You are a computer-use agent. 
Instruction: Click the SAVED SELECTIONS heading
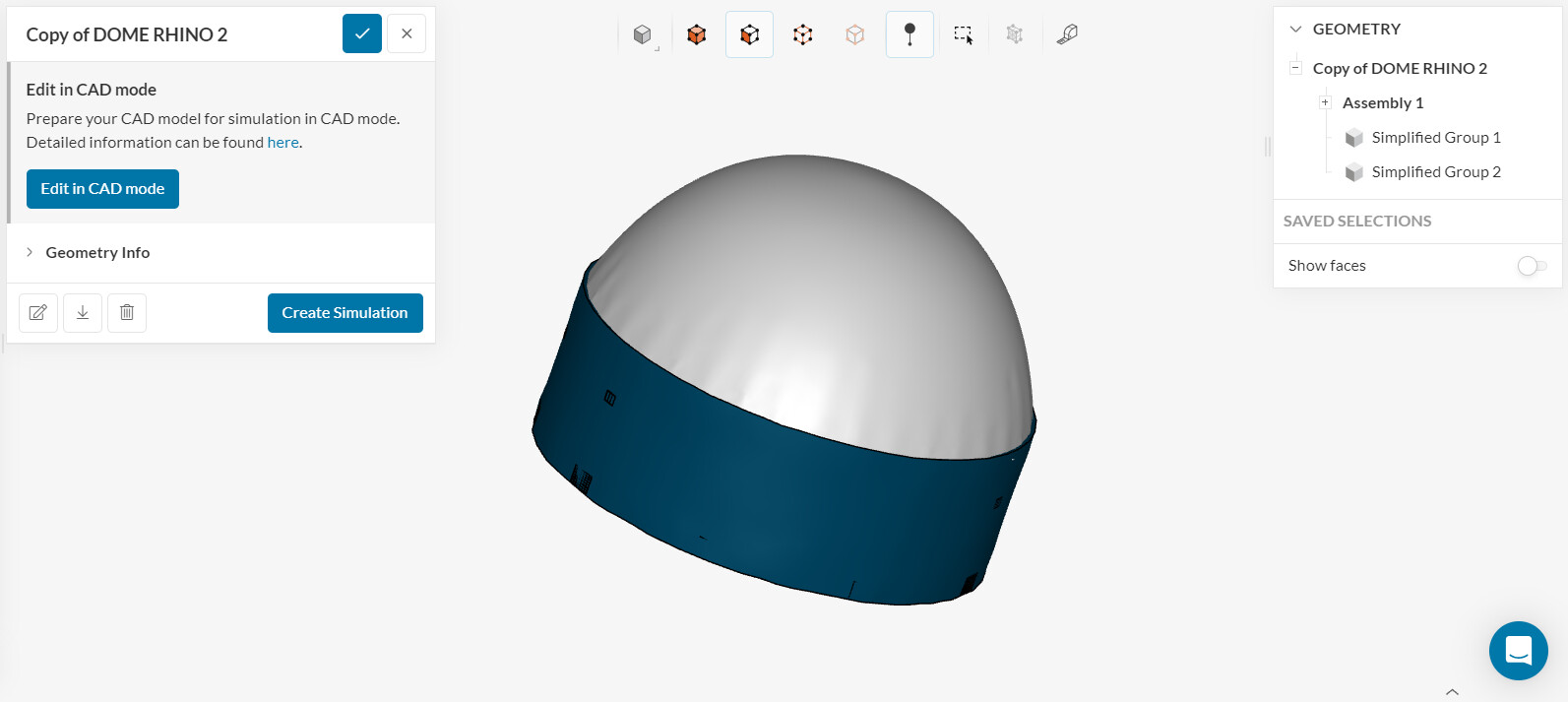click(x=1357, y=222)
